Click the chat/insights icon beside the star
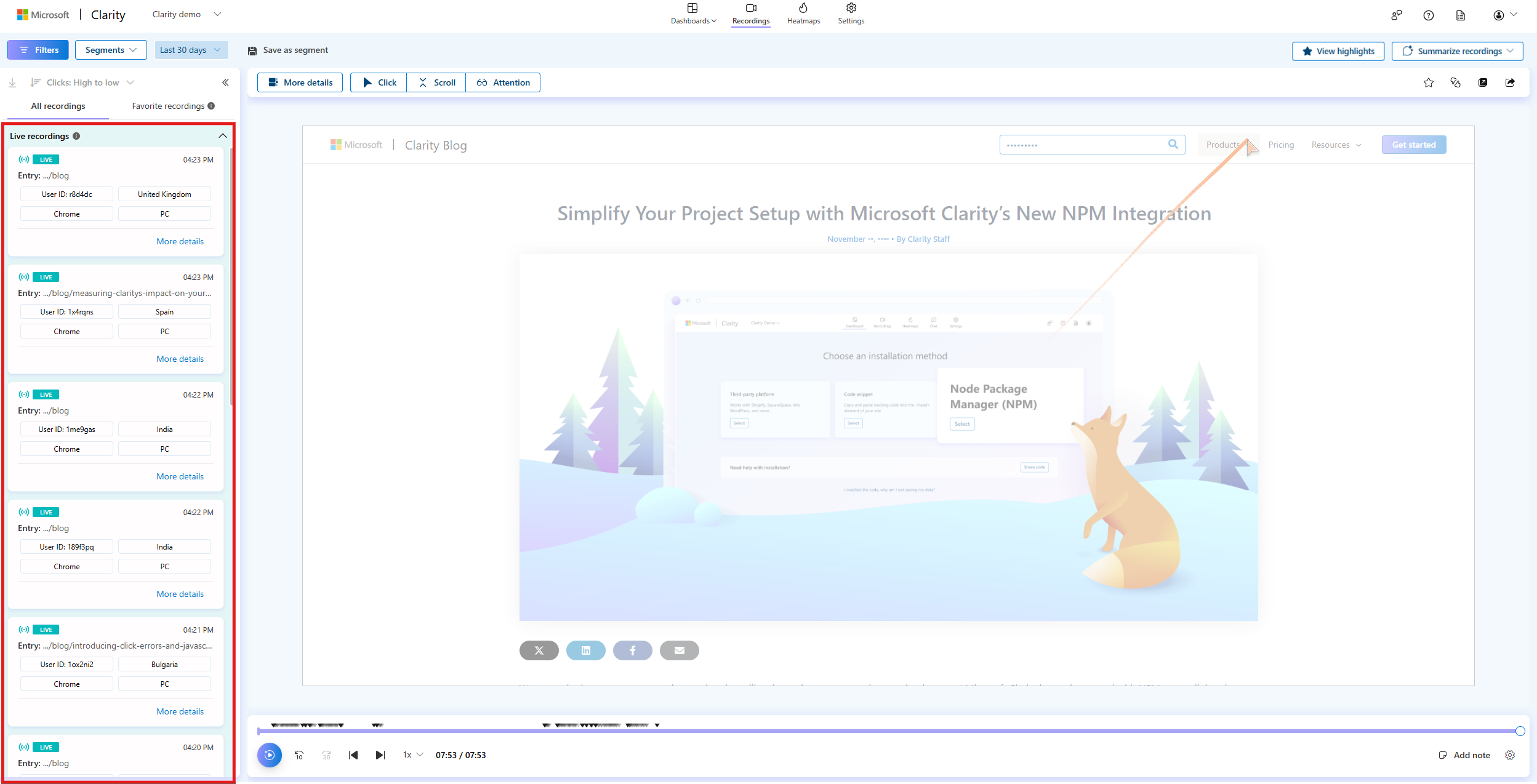The image size is (1537, 784). click(1456, 82)
